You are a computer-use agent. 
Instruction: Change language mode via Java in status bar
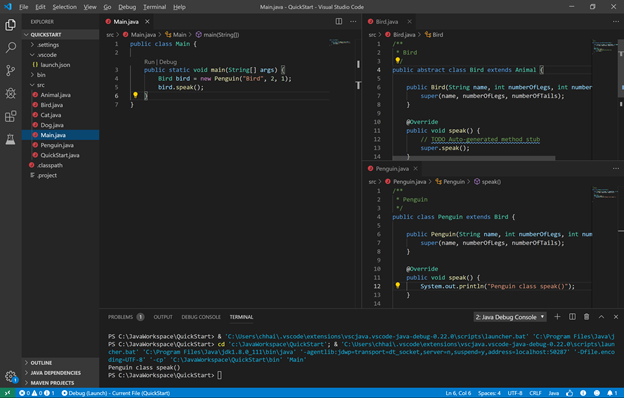coord(554,393)
